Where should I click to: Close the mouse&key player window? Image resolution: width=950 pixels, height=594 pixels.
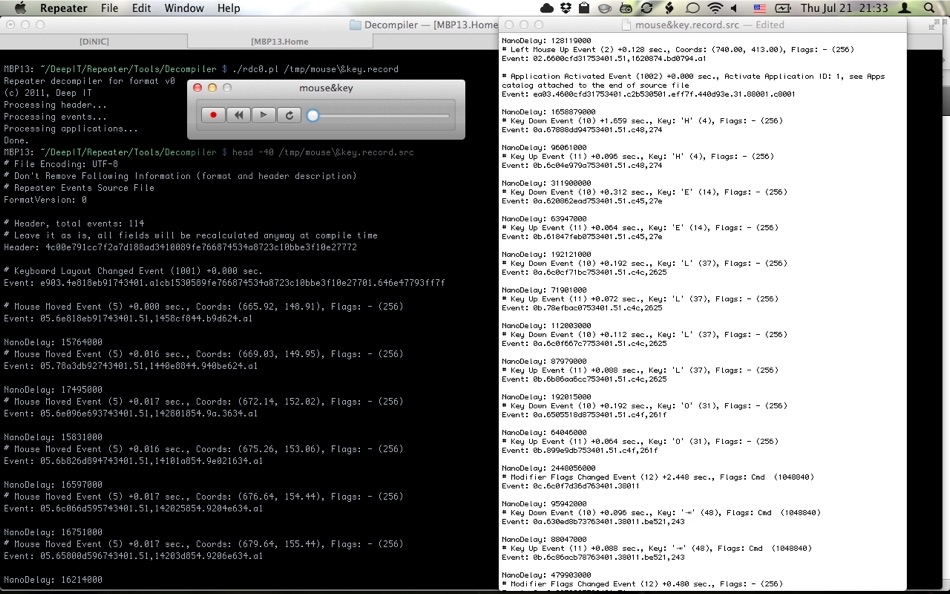click(197, 88)
